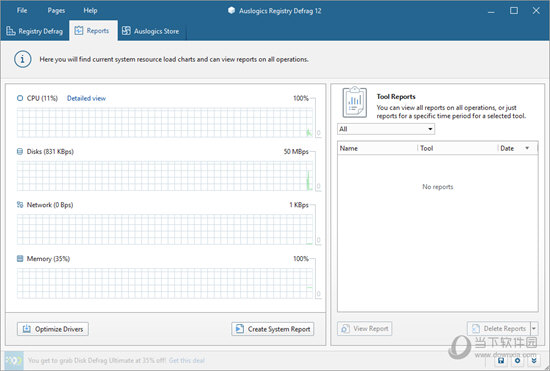
Task: Click the Delete Reports button
Action: coord(499,329)
